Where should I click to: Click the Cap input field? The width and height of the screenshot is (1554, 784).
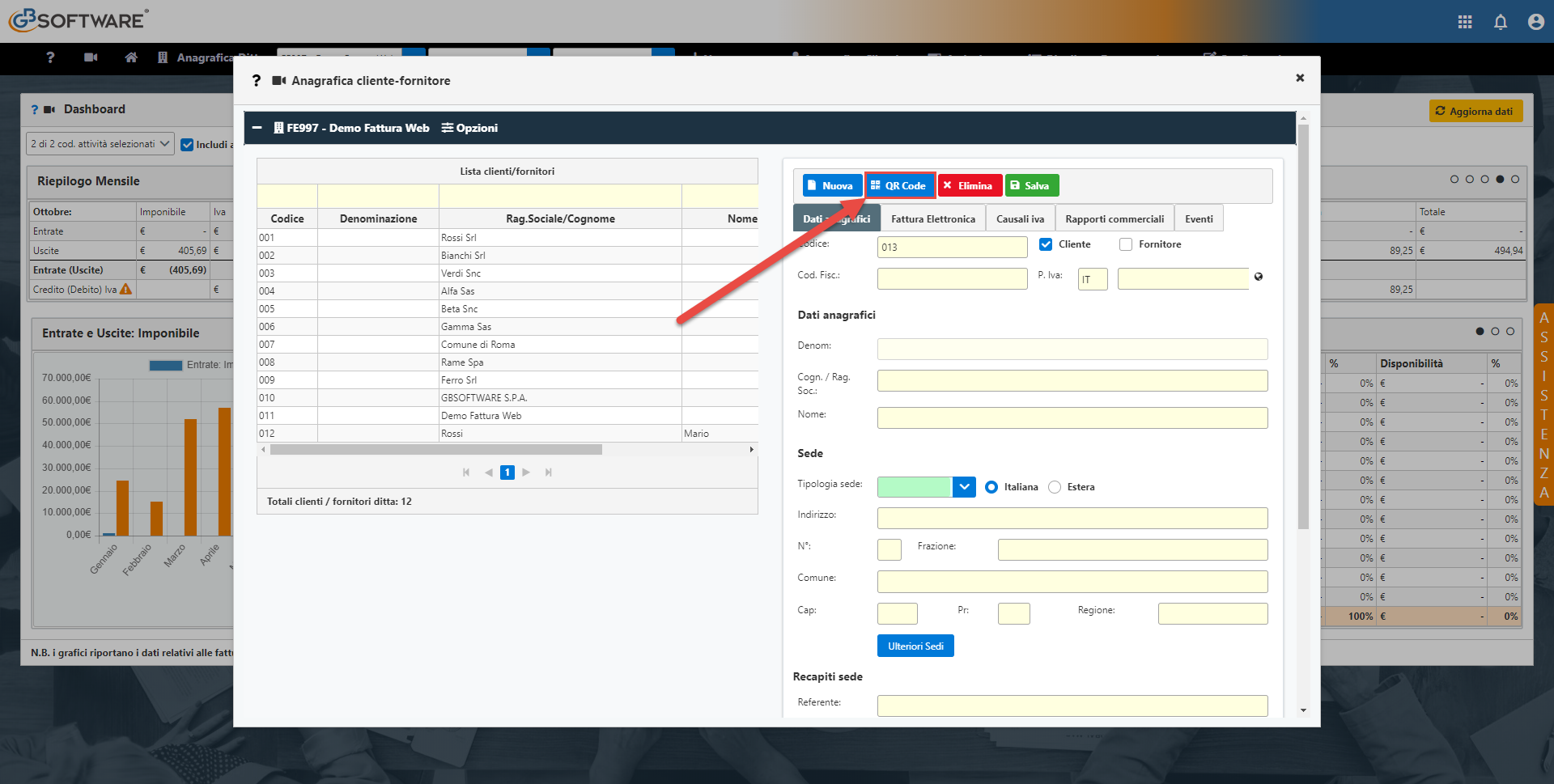(x=897, y=613)
